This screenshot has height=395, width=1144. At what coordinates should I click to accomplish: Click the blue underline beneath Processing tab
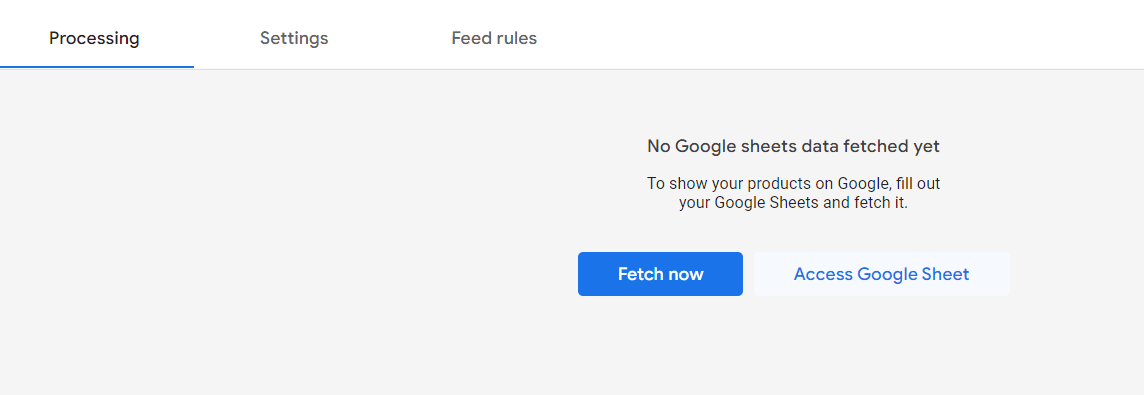[97, 66]
